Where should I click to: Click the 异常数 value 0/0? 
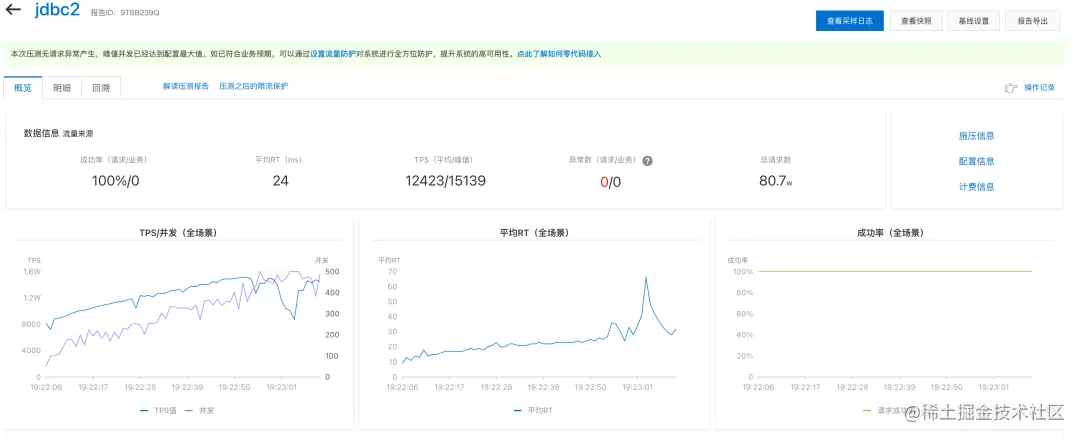click(x=610, y=182)
